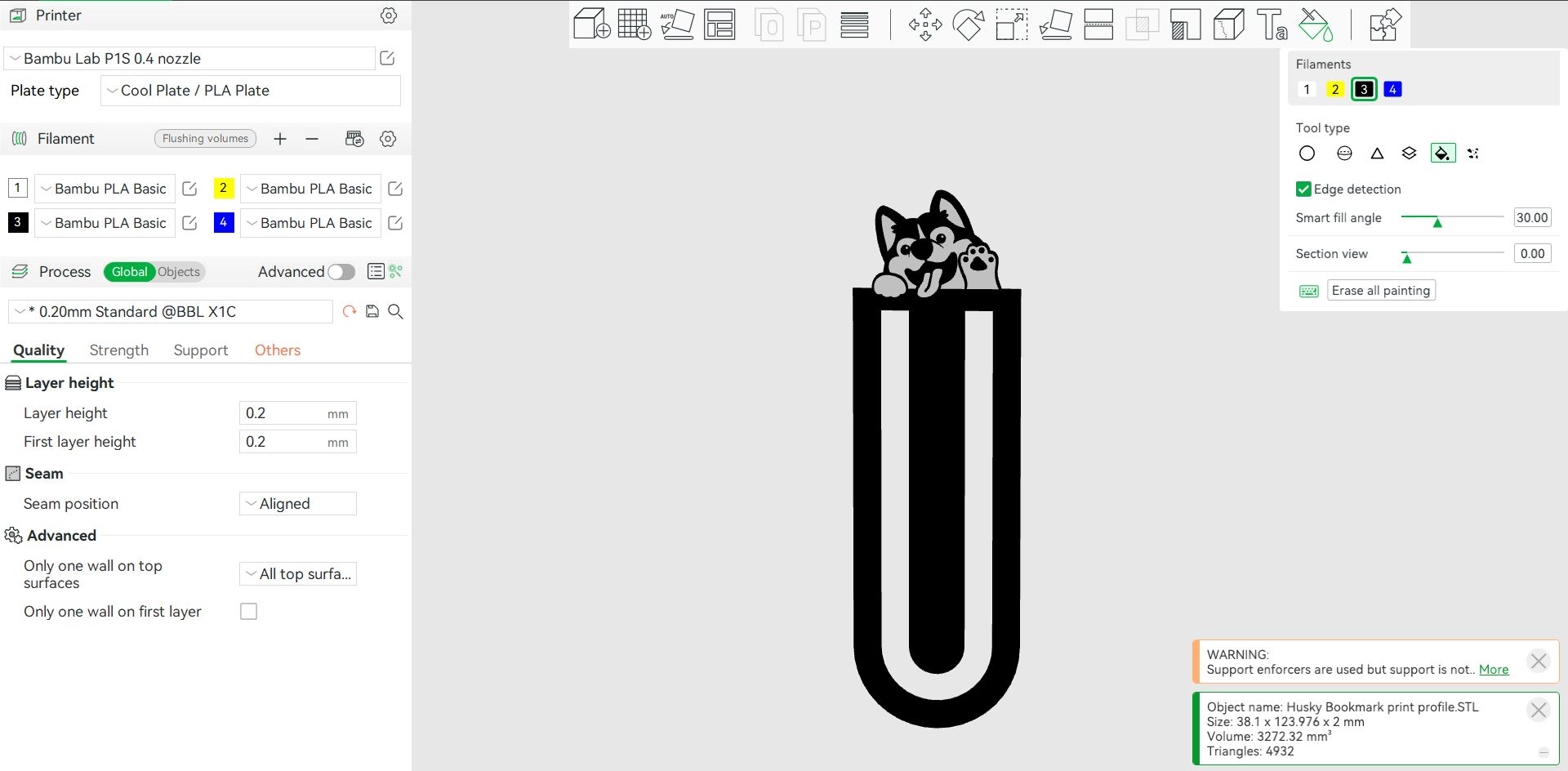Screen dimensions: 1568x771
Task: Select the Scale tool
Action: tap(1012, 25)
